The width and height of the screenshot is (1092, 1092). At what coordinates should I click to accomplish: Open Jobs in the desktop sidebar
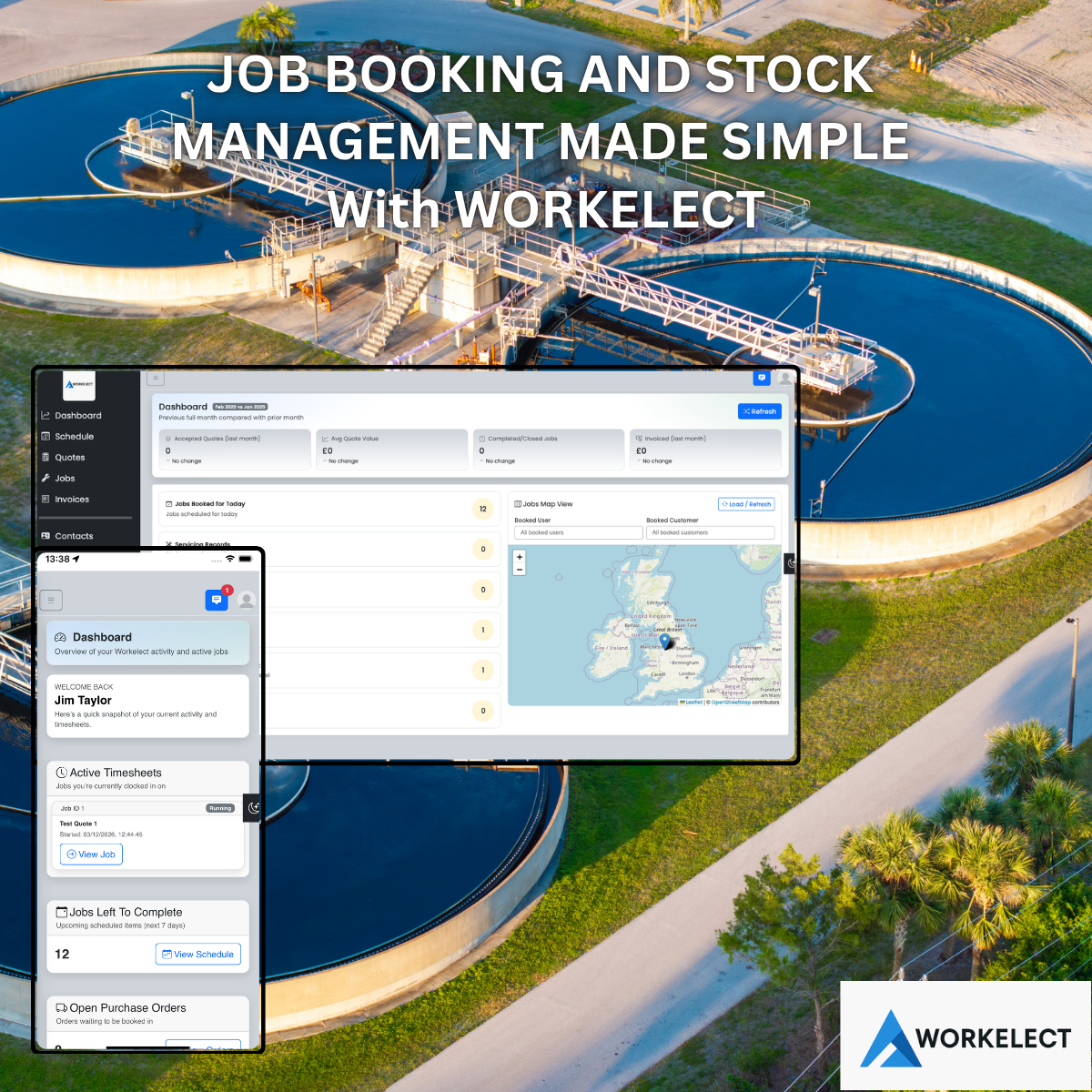57,479
